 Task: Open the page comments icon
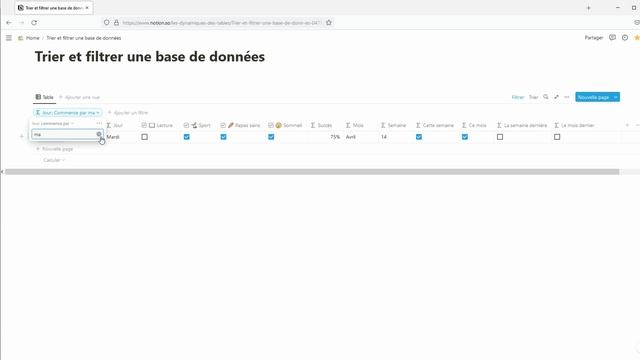(612, 38)
